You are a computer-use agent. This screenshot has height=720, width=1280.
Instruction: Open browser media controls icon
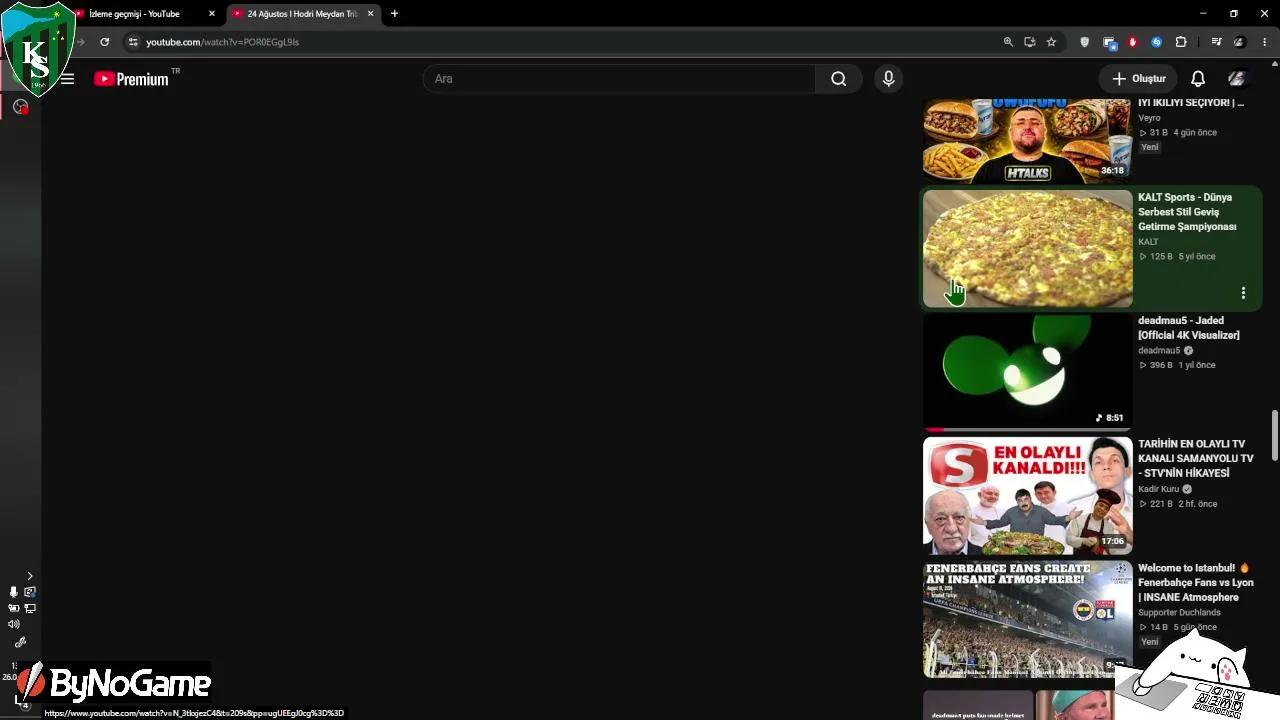[1216, 42]
